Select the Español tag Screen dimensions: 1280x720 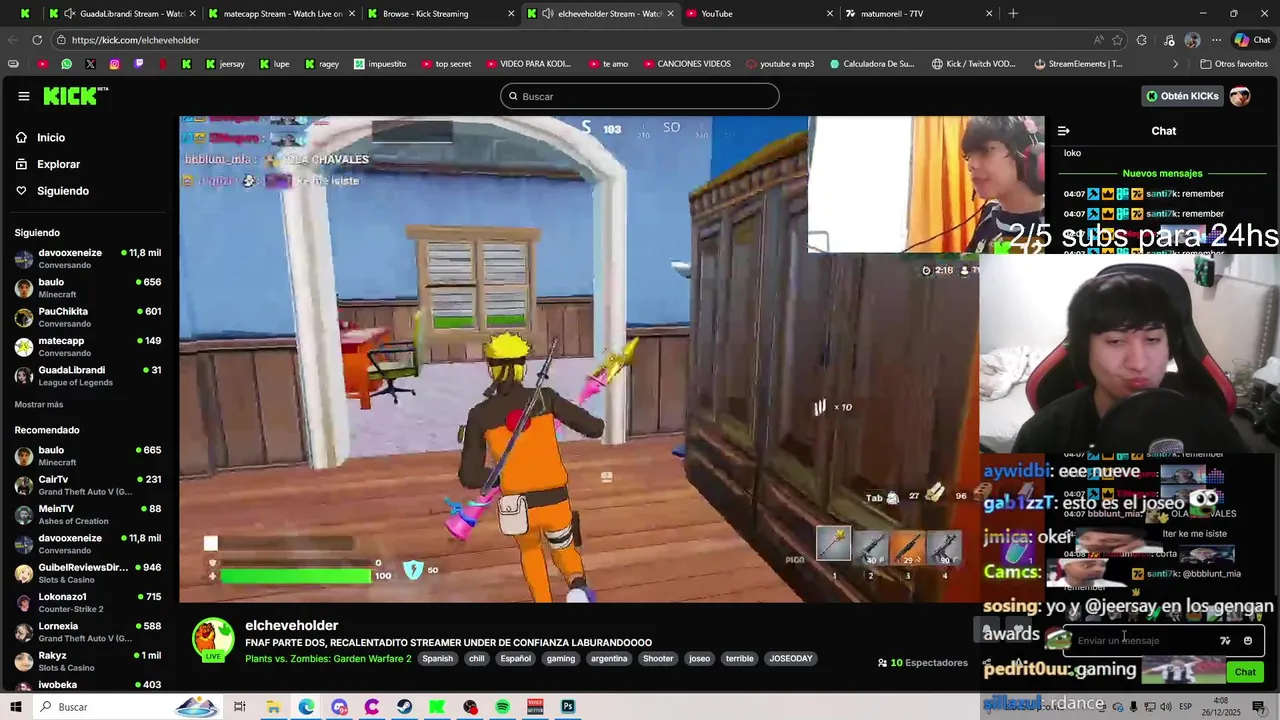[515, 659]
